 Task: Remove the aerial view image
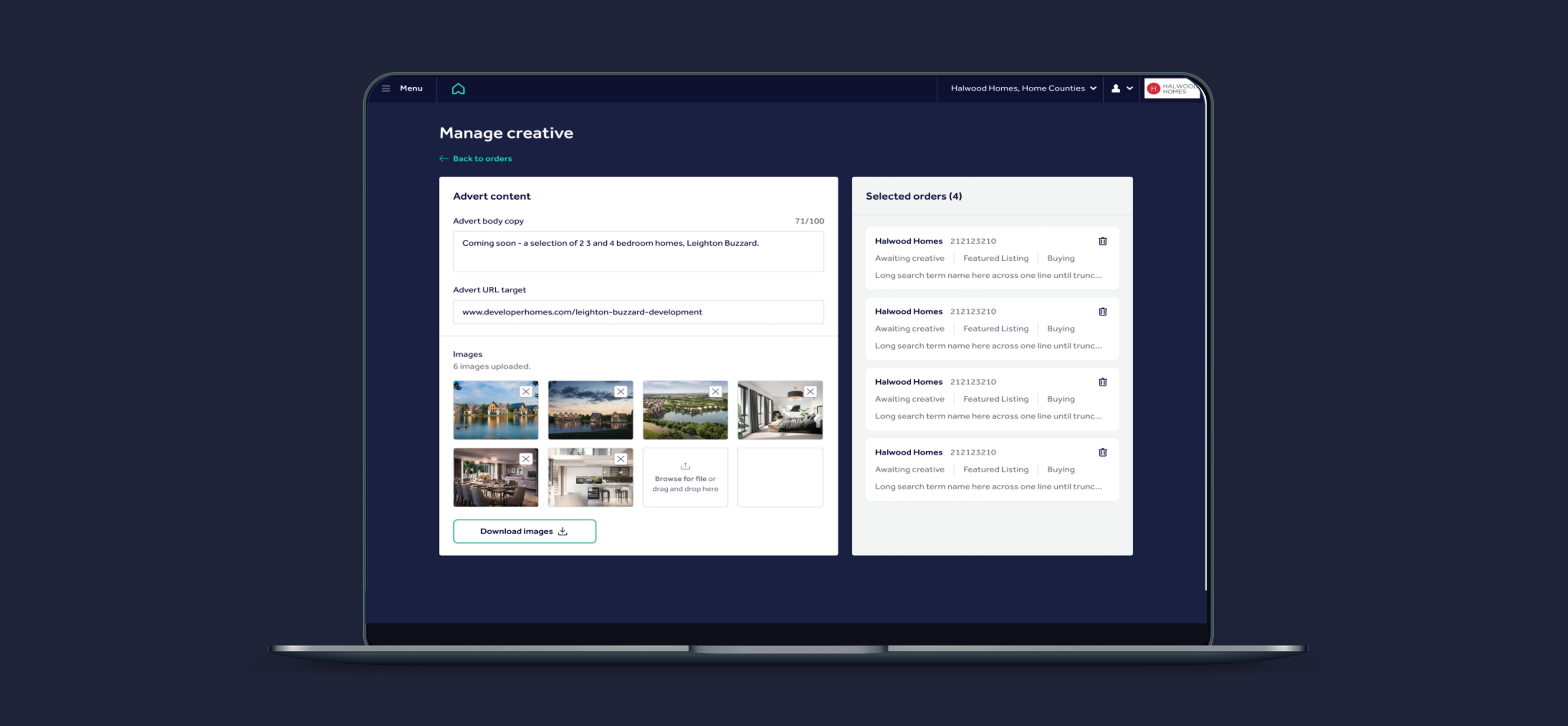pos(715,392)
